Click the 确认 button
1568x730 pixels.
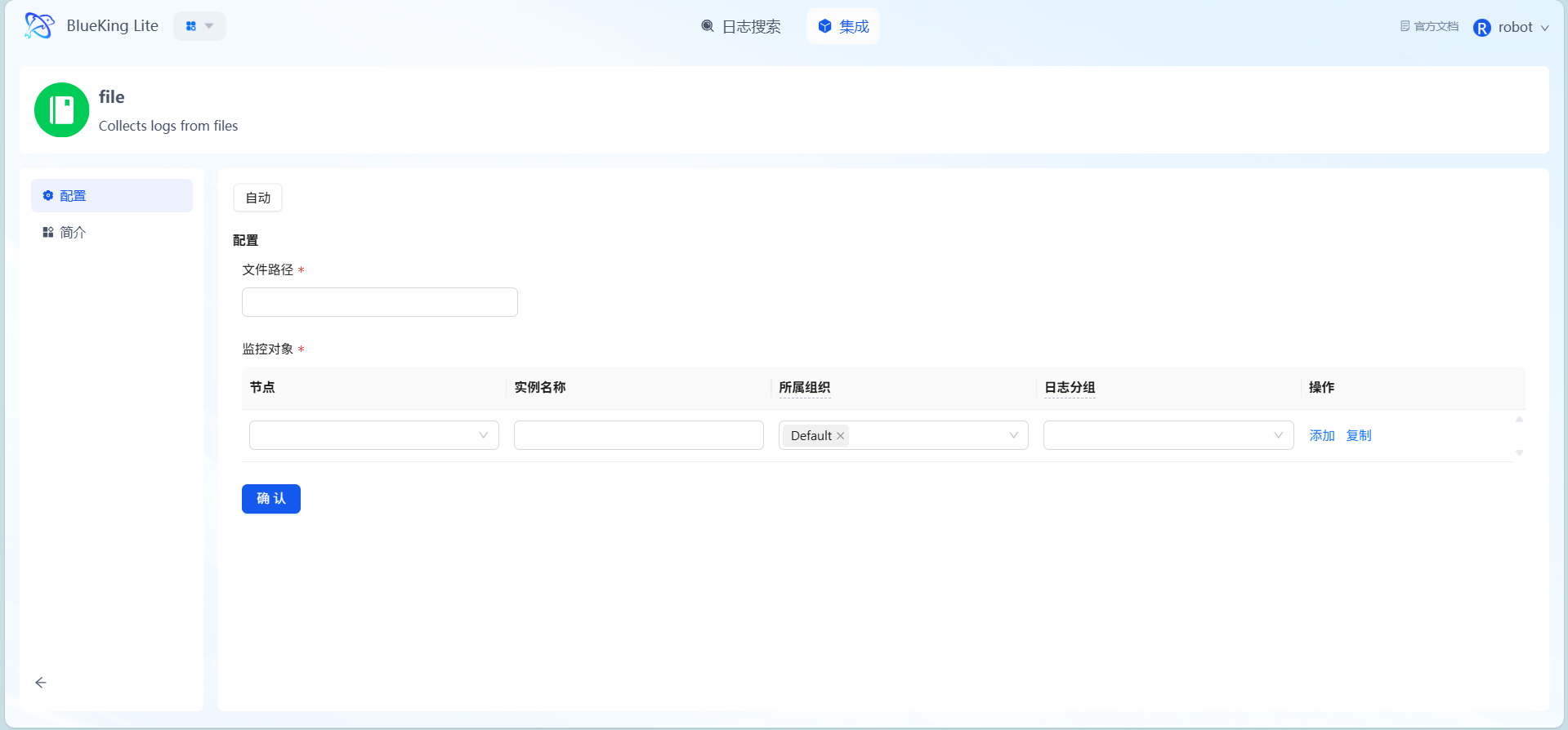(x=271, y=499)
